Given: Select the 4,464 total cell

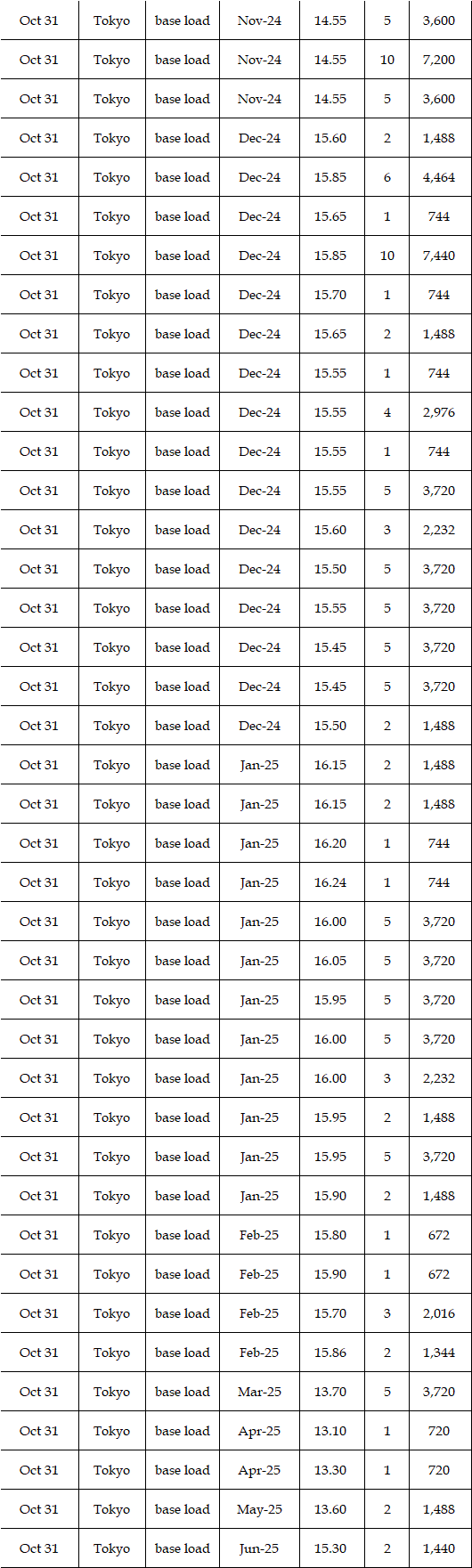Looking at the screenshot, I should [x=439, y=177].
